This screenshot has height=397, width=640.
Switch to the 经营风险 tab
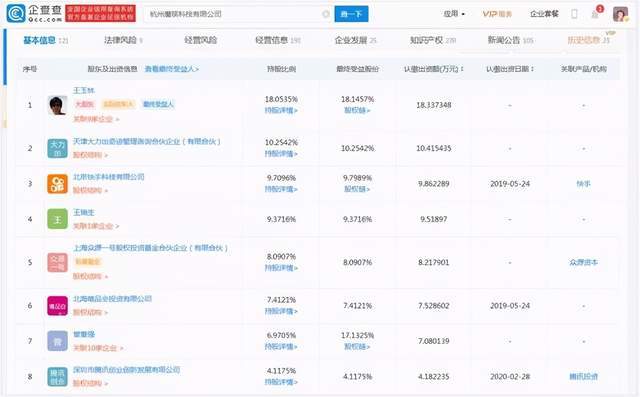pos(200,40)
